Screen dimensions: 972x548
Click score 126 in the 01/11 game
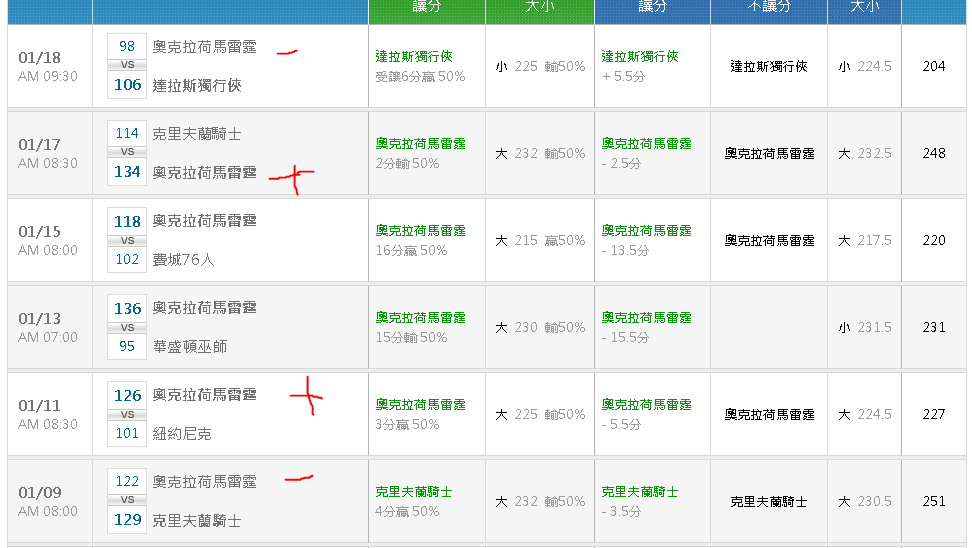click(x=127, y=395)
